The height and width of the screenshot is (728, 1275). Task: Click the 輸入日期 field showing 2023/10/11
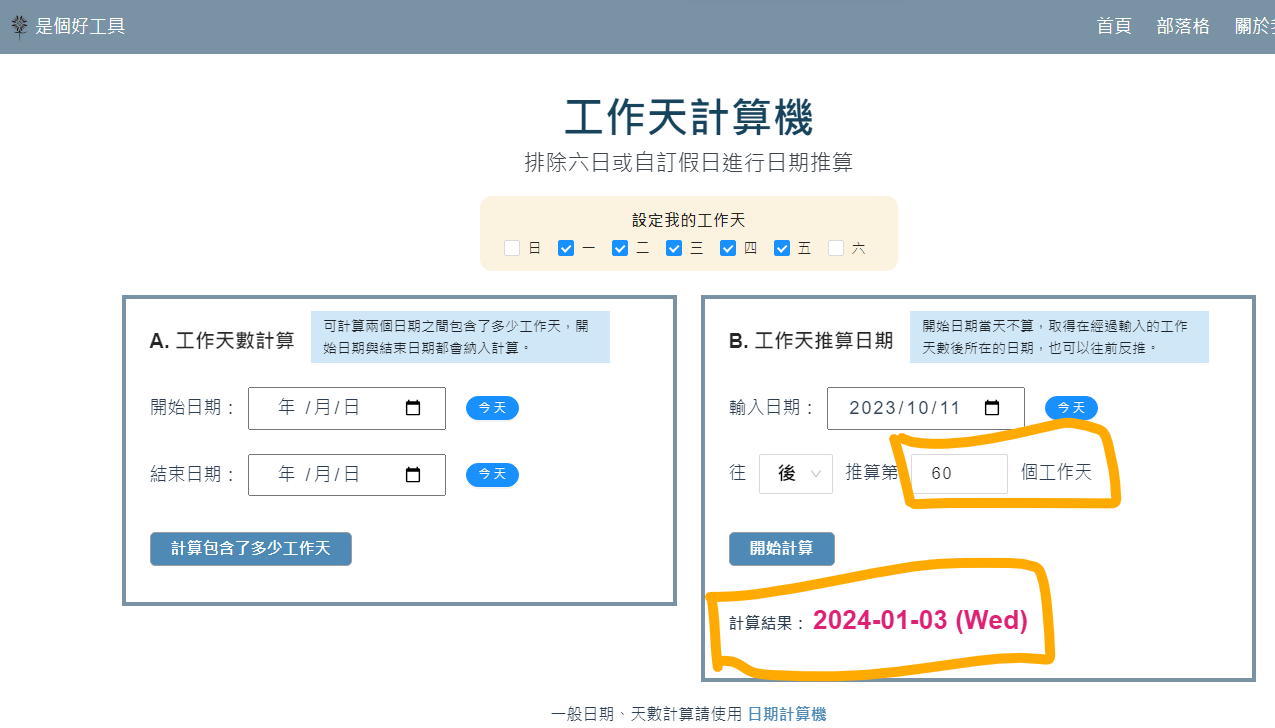click(905, 408)
